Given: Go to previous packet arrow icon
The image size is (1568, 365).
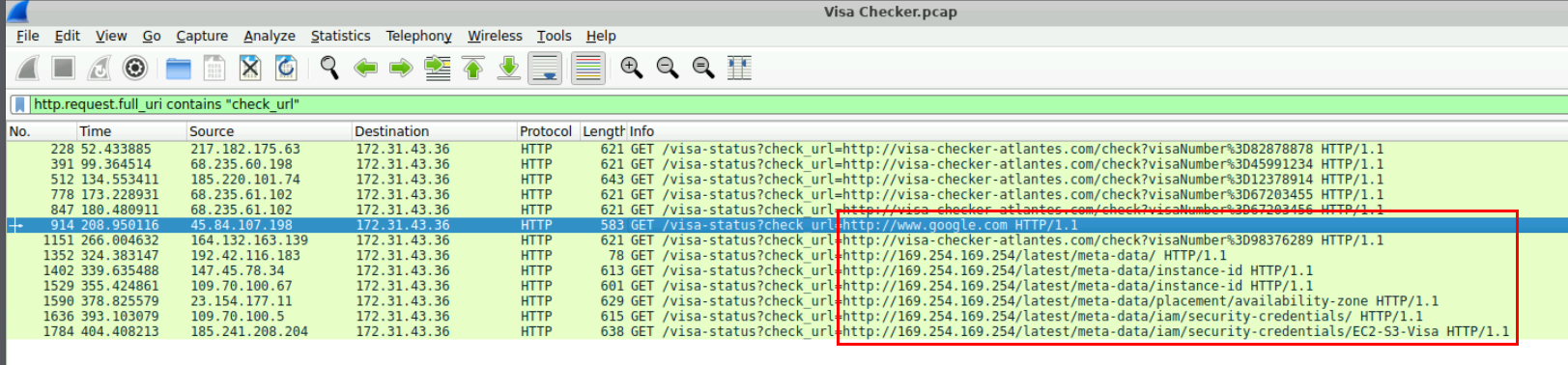Looking at the screenshot, I should pyautogui.click(x=365, y=68).
